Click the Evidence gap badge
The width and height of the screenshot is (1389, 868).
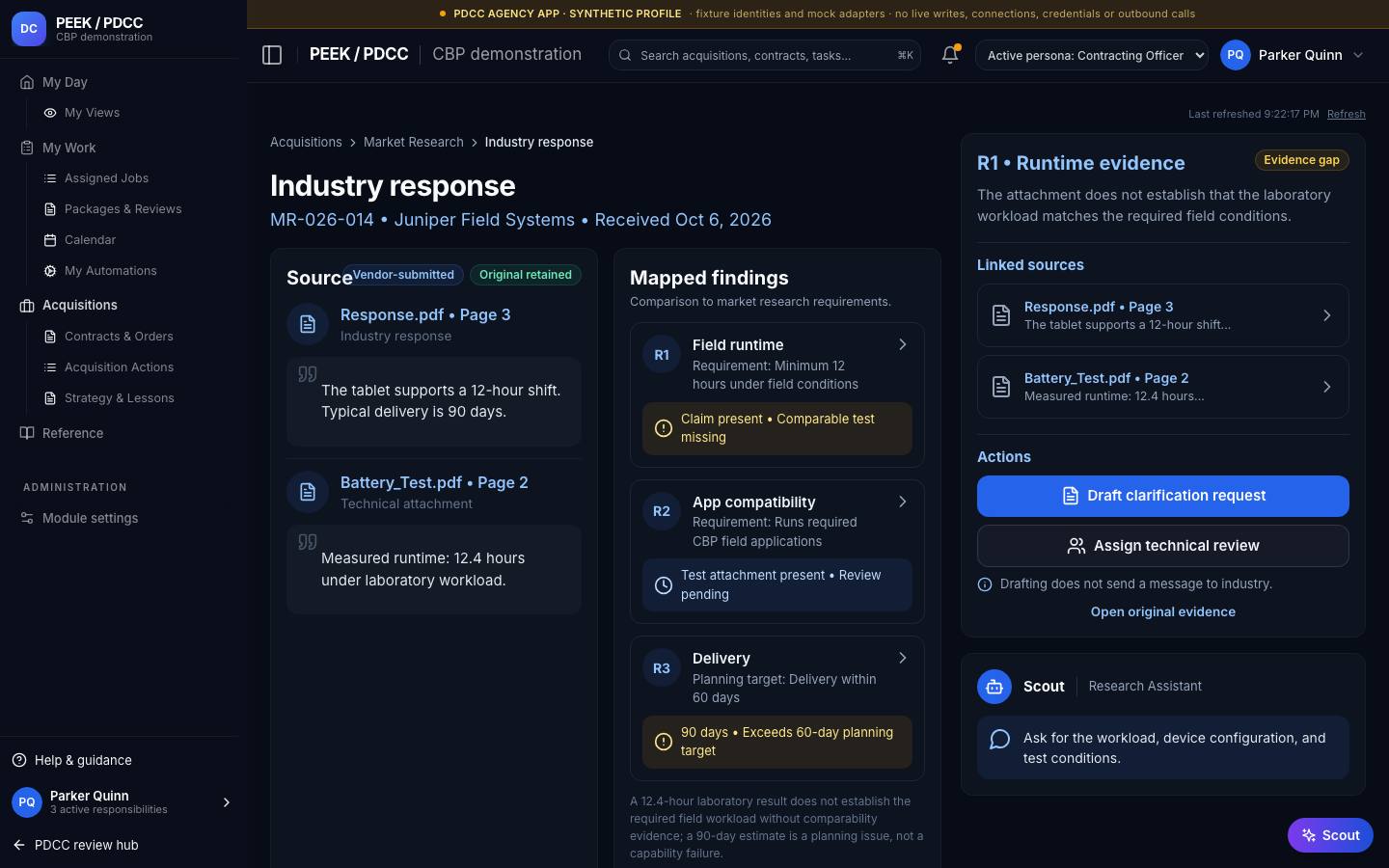1301,160
